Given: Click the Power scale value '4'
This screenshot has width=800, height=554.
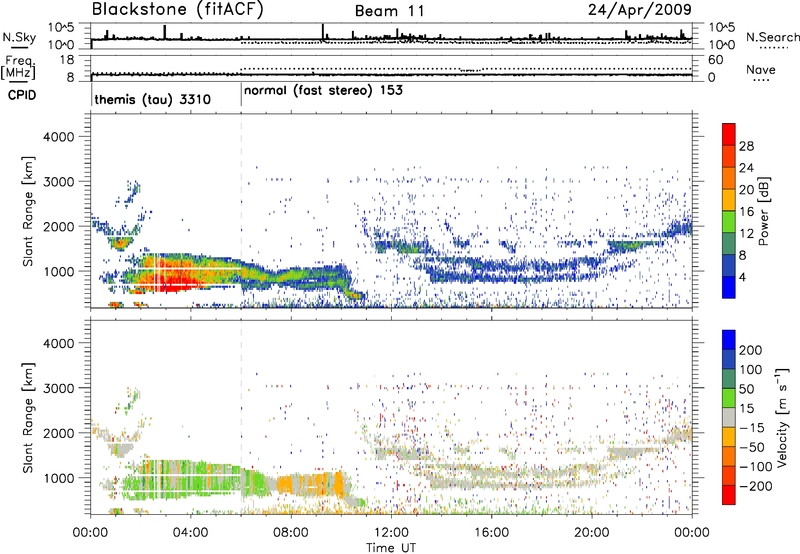Looking at the screenshot, I should click(742, 278).
